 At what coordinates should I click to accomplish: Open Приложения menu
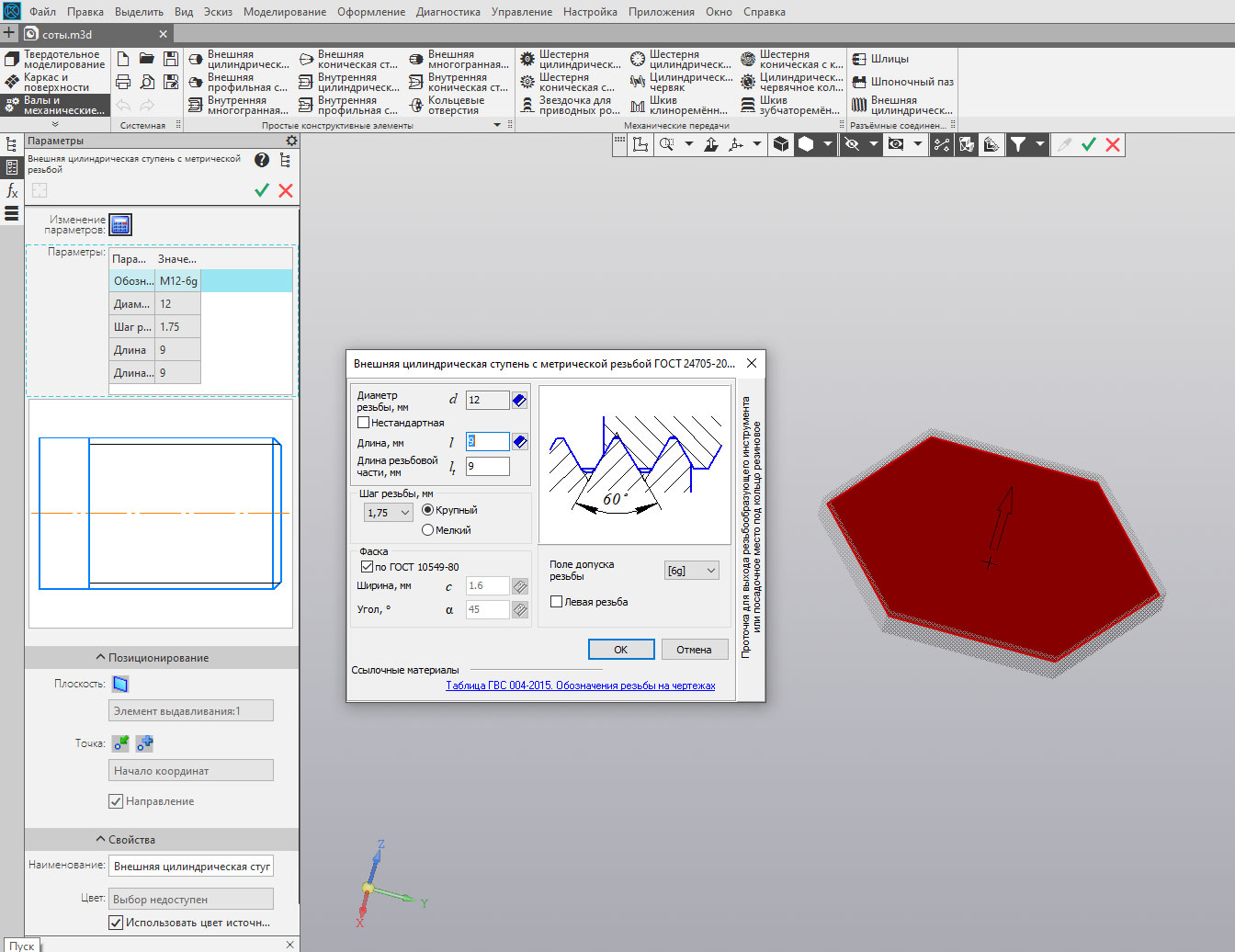662,12
